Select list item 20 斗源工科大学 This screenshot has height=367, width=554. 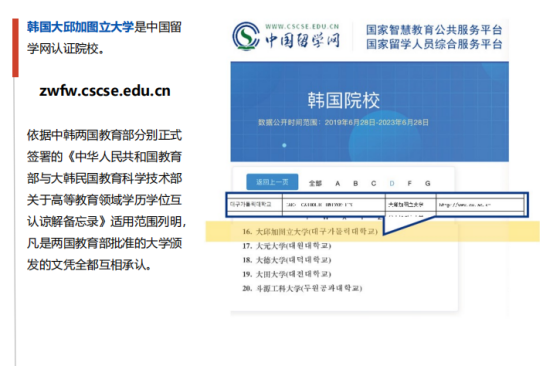pos(302,288)
